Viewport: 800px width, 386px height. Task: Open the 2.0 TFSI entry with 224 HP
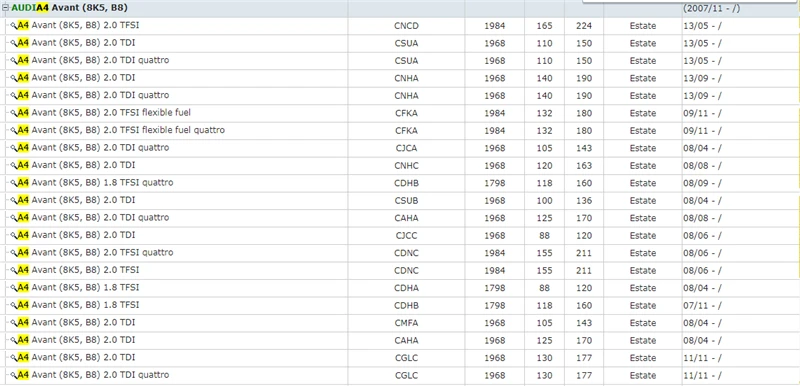point(79,25)
